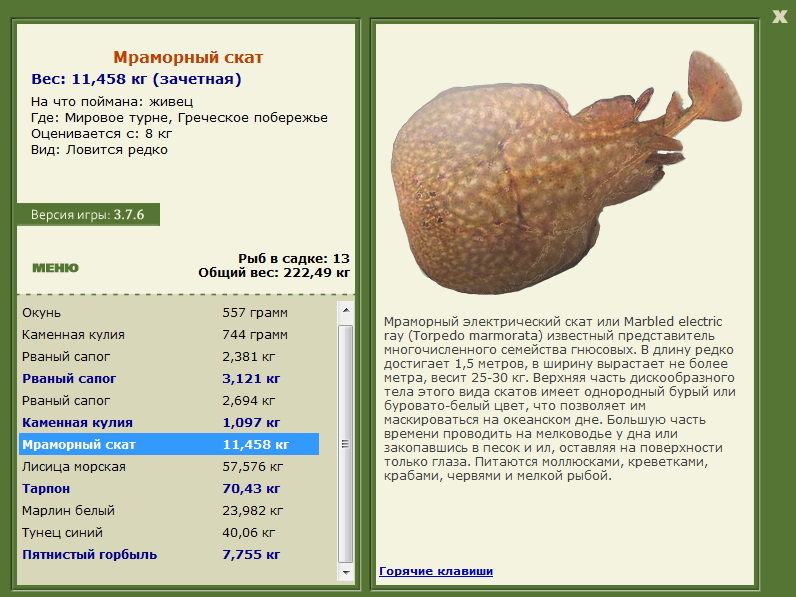Select the Каменная кулия 744 грамм row
Image resolution: width=796 pixels, height=597 pixels.
tap(169, 335)
